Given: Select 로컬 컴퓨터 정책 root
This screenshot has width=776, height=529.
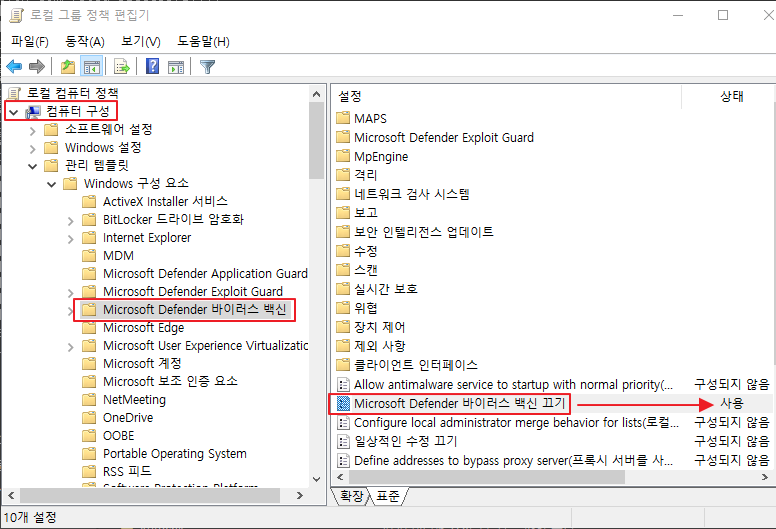Looking at the screenshot, I should click(72, 93).
